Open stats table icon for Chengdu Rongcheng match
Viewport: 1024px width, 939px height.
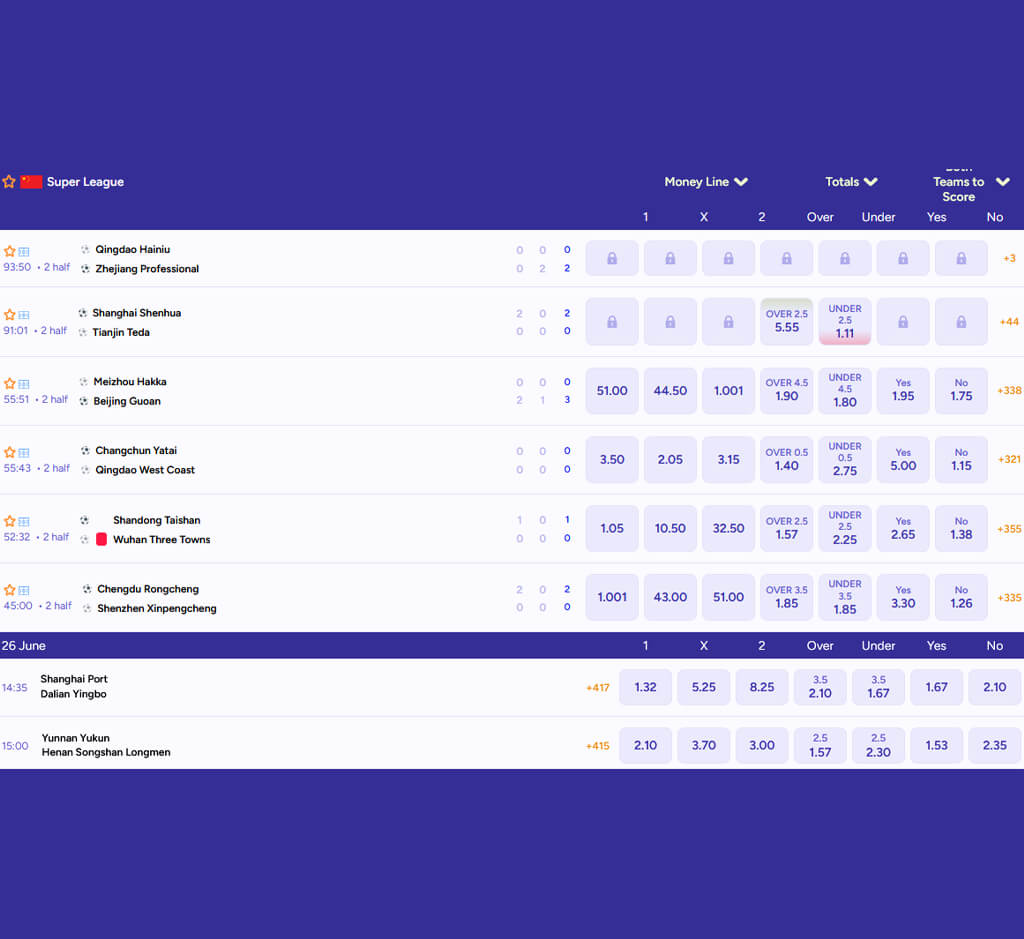point(24,590)
